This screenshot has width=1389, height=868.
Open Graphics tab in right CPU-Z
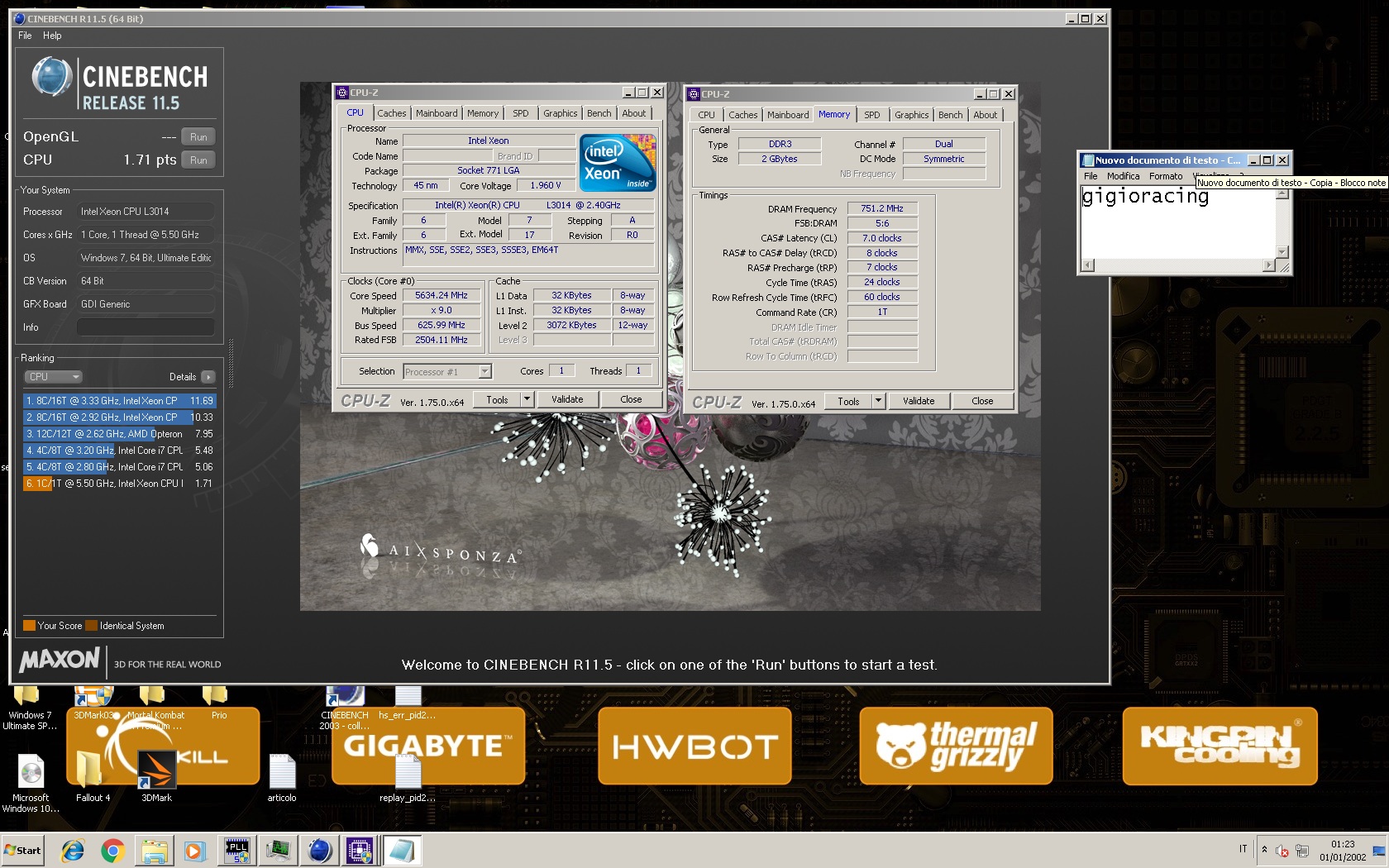(911, 116)
